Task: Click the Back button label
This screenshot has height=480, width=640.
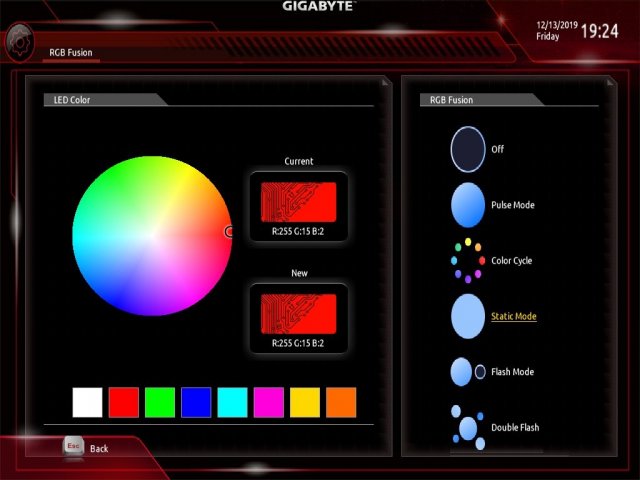Action: pyautogui.click(x=99, y=449)
